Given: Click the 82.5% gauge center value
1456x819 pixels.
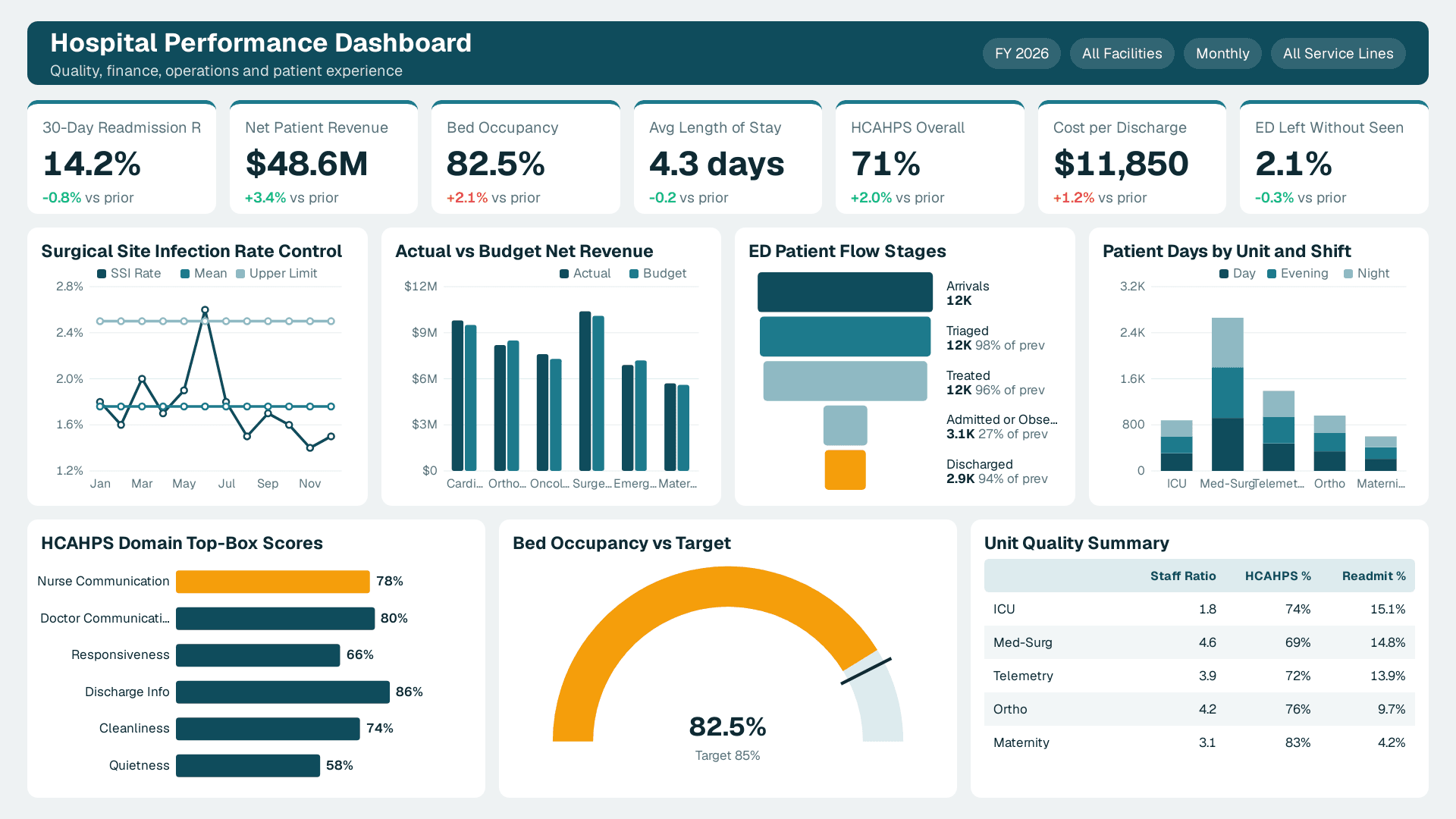Looking at the screenshot, I should (727, 726).
